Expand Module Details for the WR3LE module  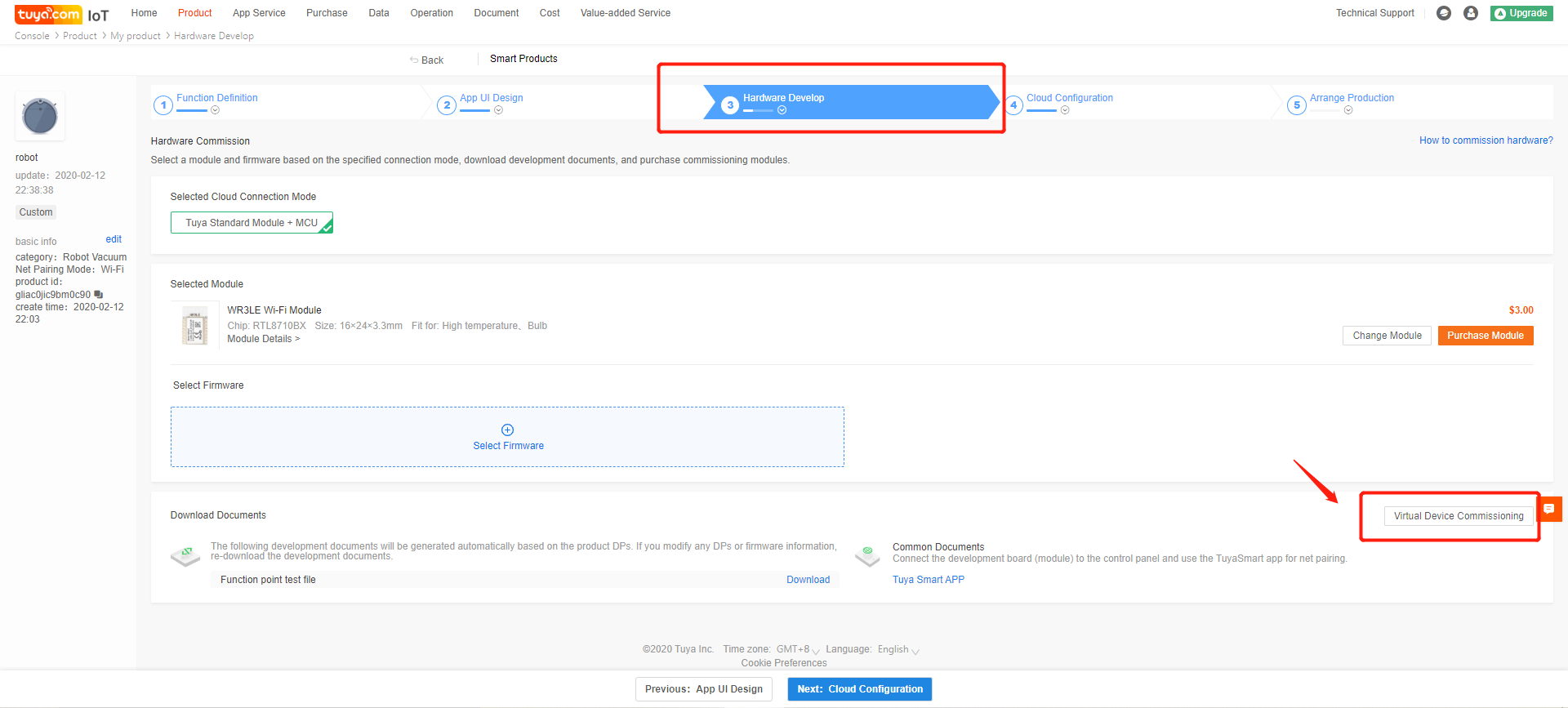click(x=263, y=339)
